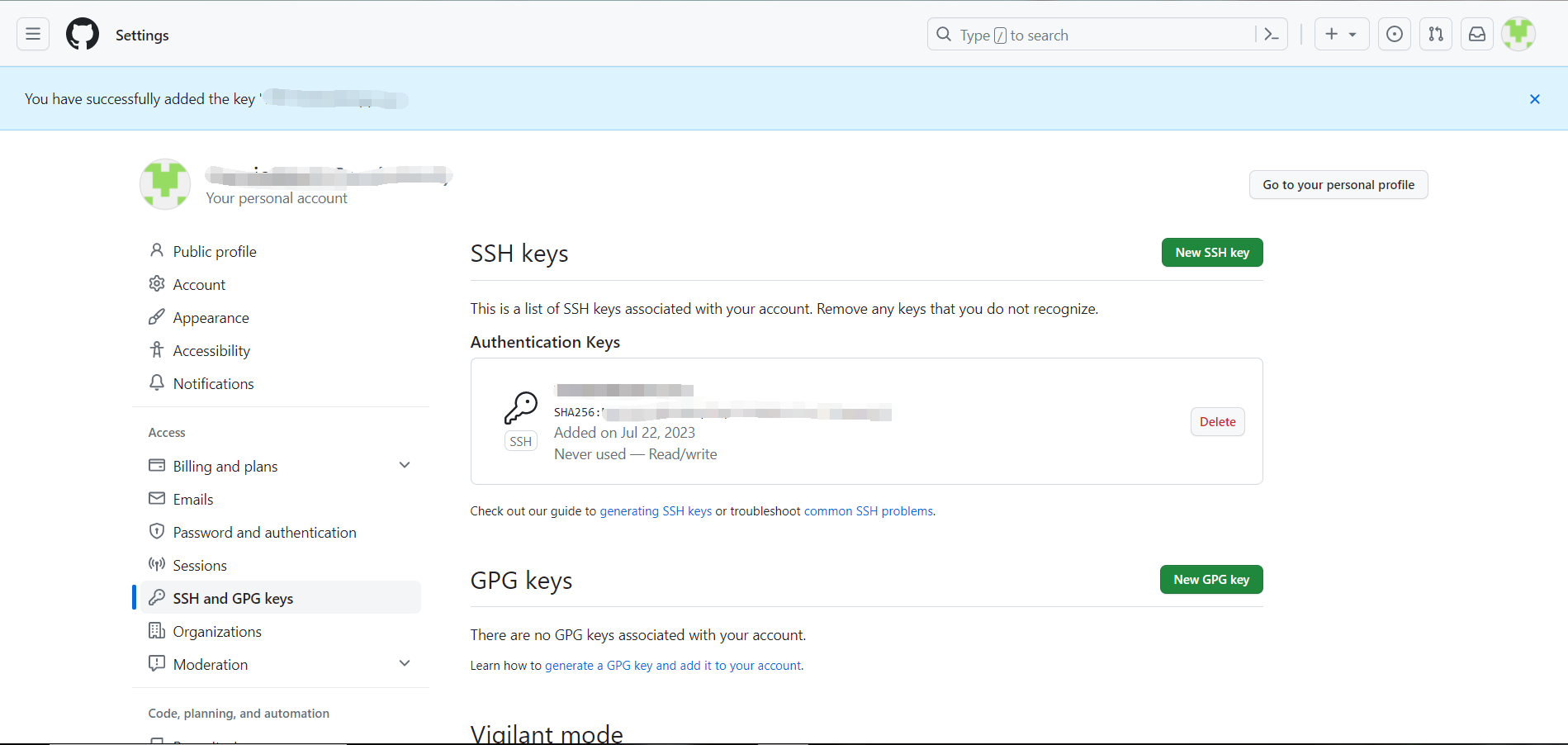Viewport: 1568px width, 745px height.
Task: Expand the Moderation section
Action: [x=405, y=664]
